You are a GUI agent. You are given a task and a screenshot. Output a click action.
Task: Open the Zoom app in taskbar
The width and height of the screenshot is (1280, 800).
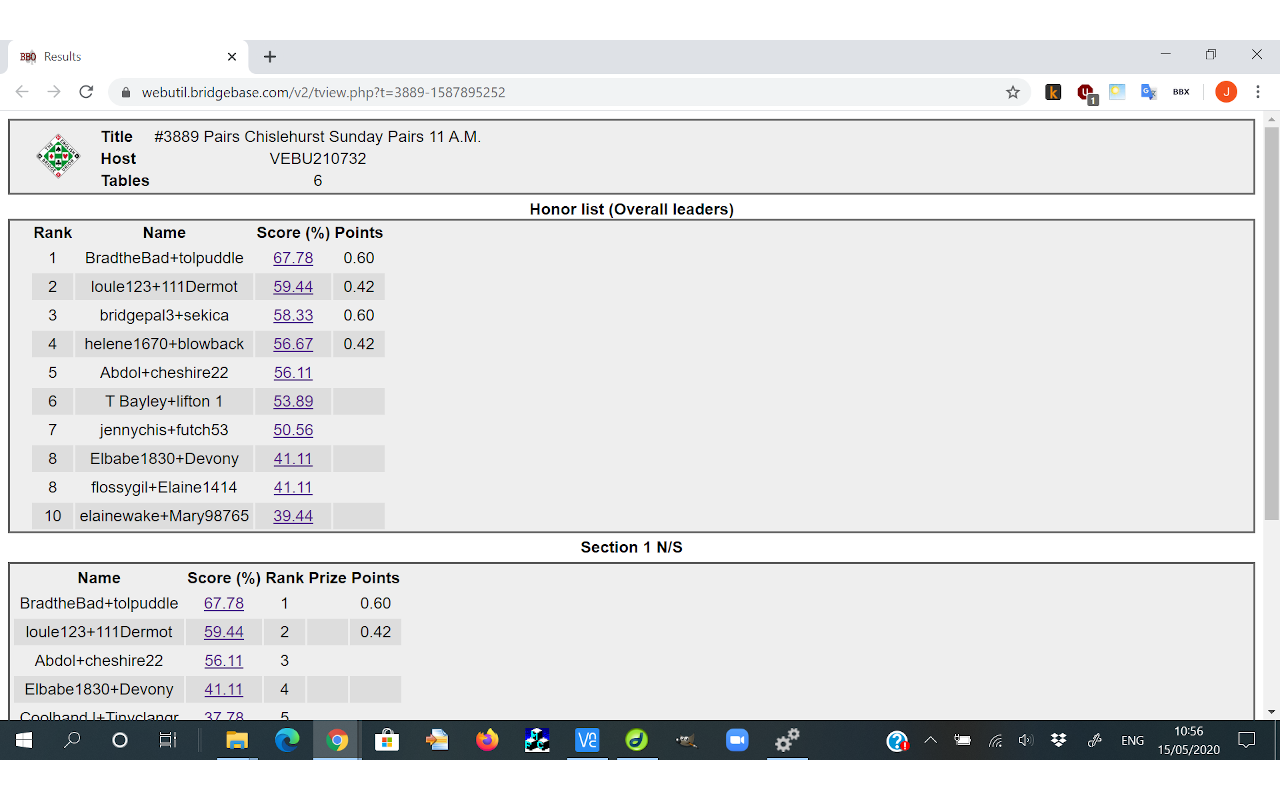[737, 740]
